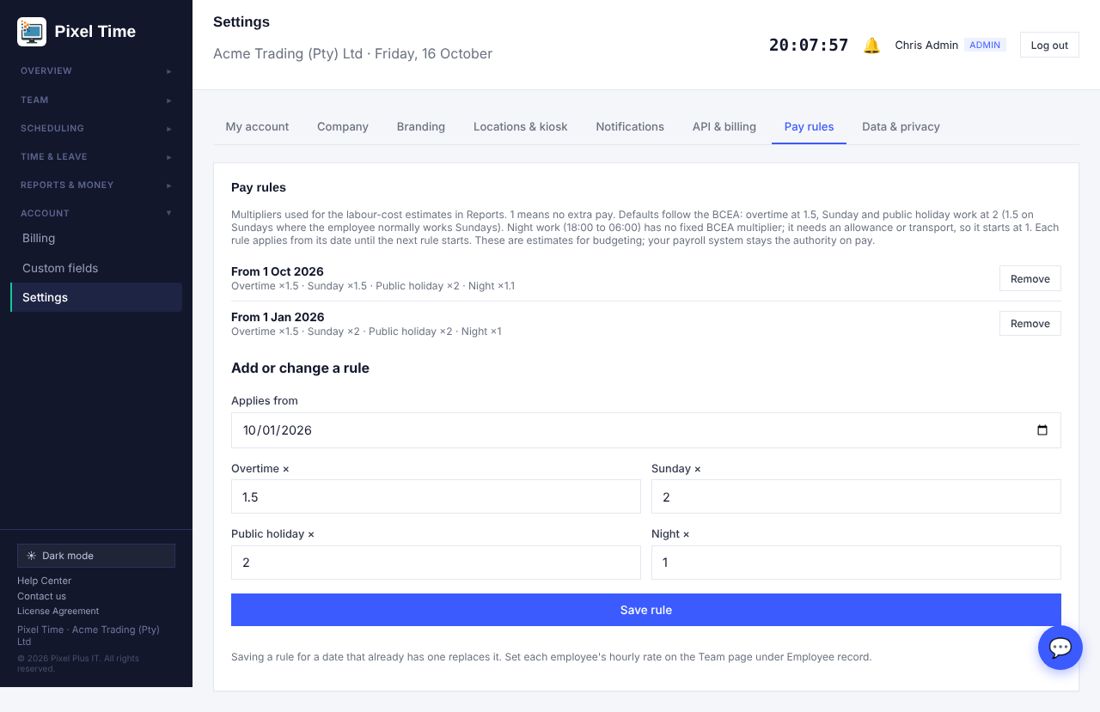Expand the Overview sidebar section
Screen dimensions: 1100x712
(96, 71)
